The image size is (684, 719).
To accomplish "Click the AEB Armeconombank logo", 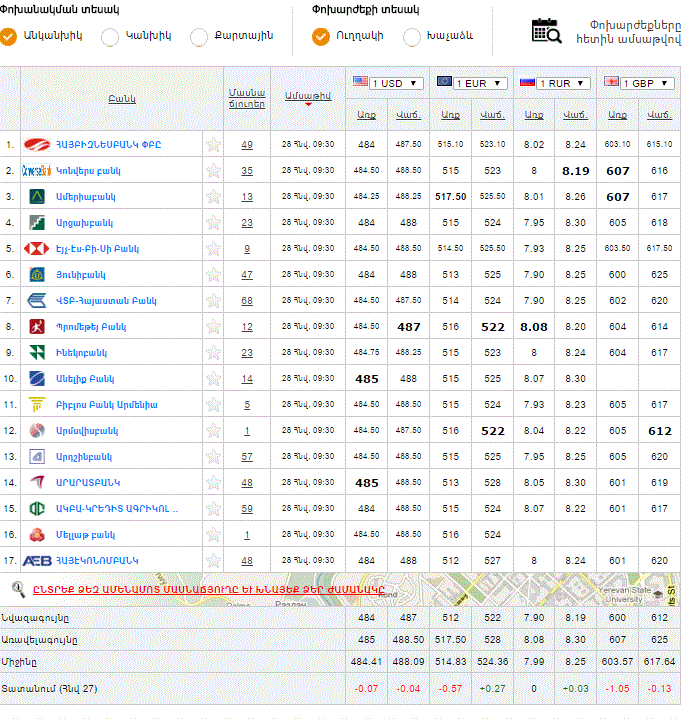I will [37, 561].
